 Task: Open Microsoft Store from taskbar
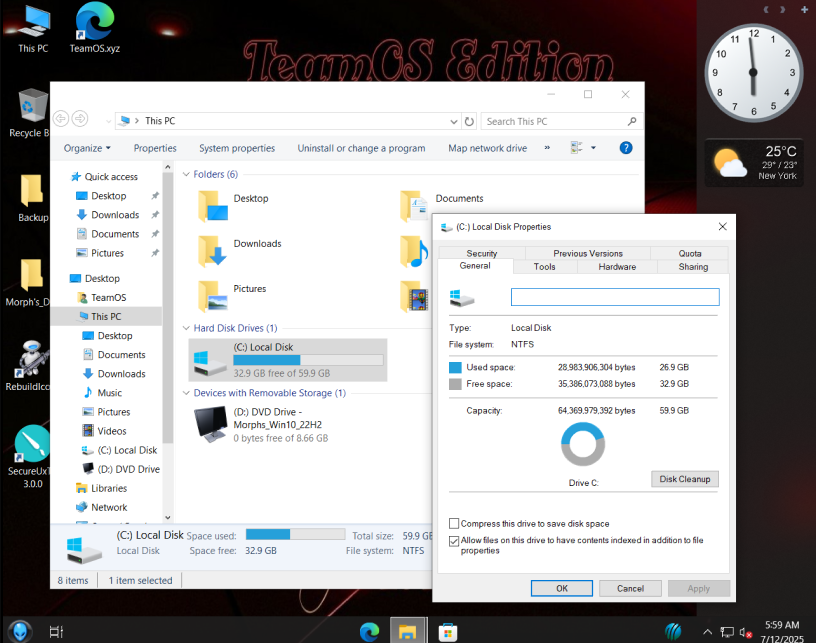pos(448,632)
